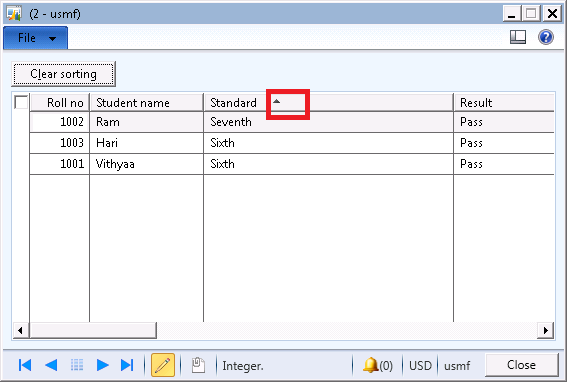The height and width of the screenshot is (382, 567).
Task: Go to the first record
Action: 25,365
